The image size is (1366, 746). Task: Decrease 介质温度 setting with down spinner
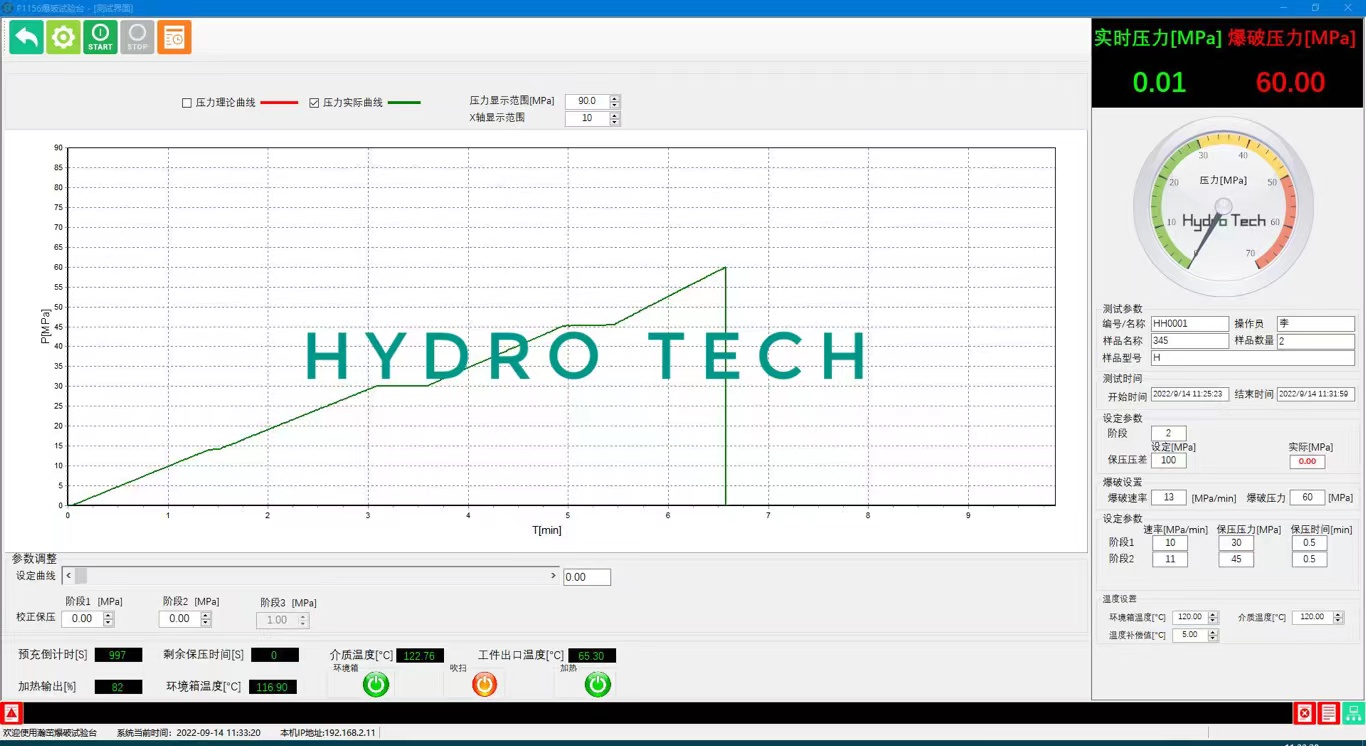pyautogui.click(x=1338, y=621)
